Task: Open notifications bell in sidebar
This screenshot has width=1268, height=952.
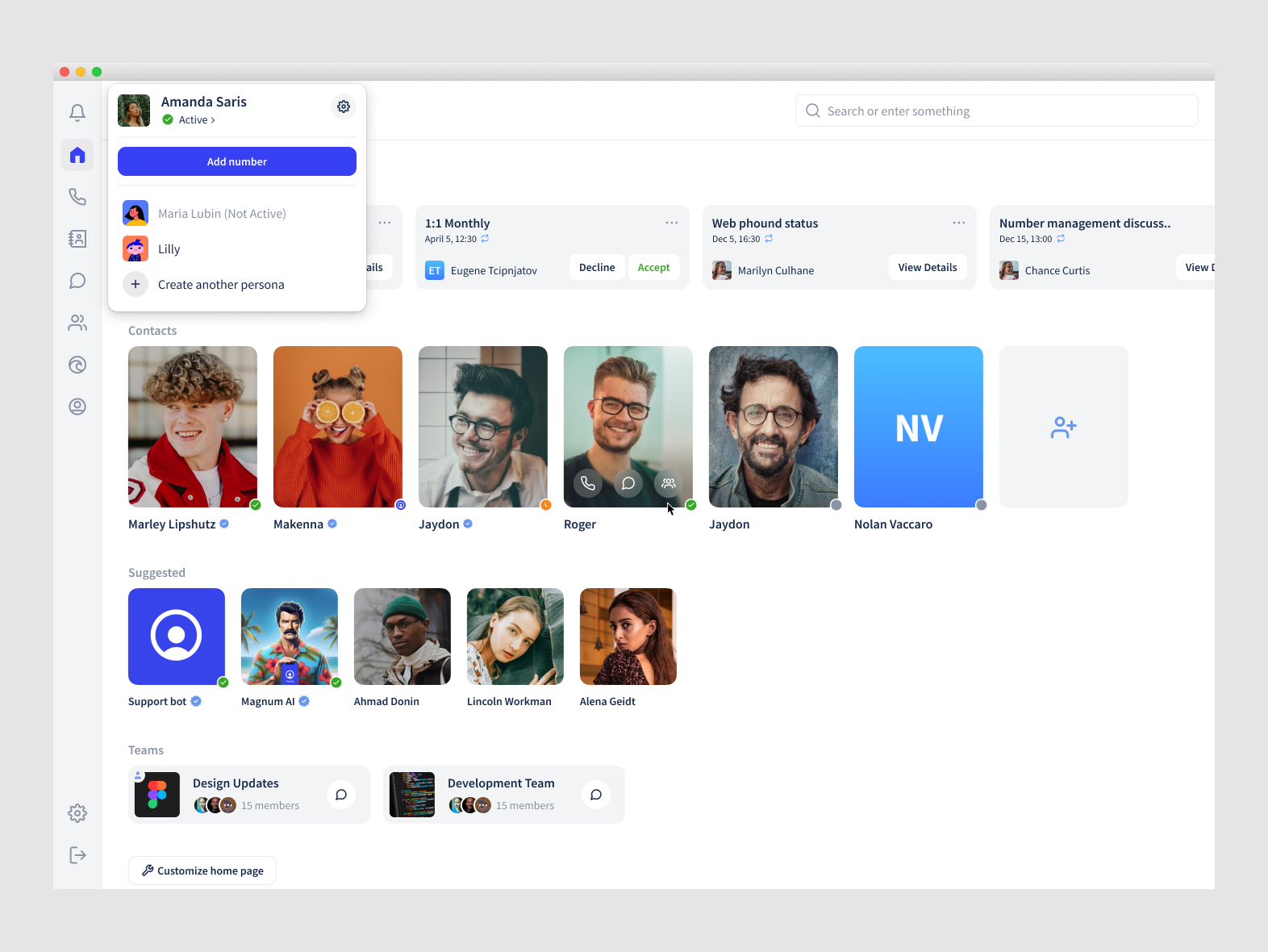Action: click(77, 113)
